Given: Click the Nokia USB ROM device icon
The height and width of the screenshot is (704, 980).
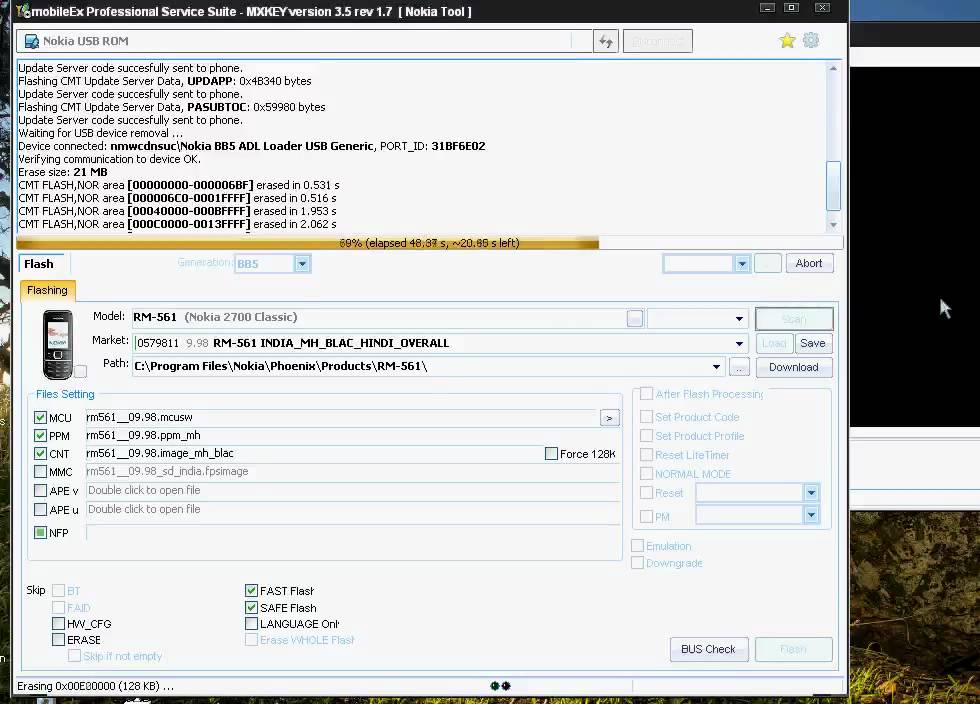Looking at the screenshot, I should [x=31, y=41].
